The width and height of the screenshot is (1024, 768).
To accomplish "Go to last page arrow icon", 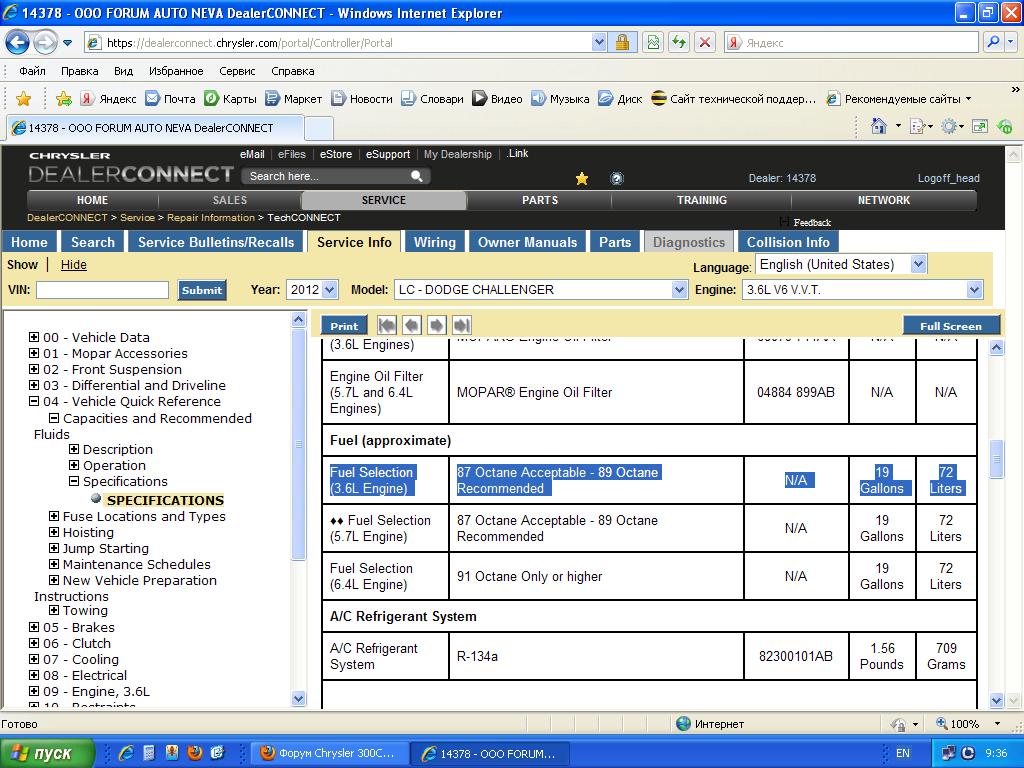I will (x=462, y=325).
